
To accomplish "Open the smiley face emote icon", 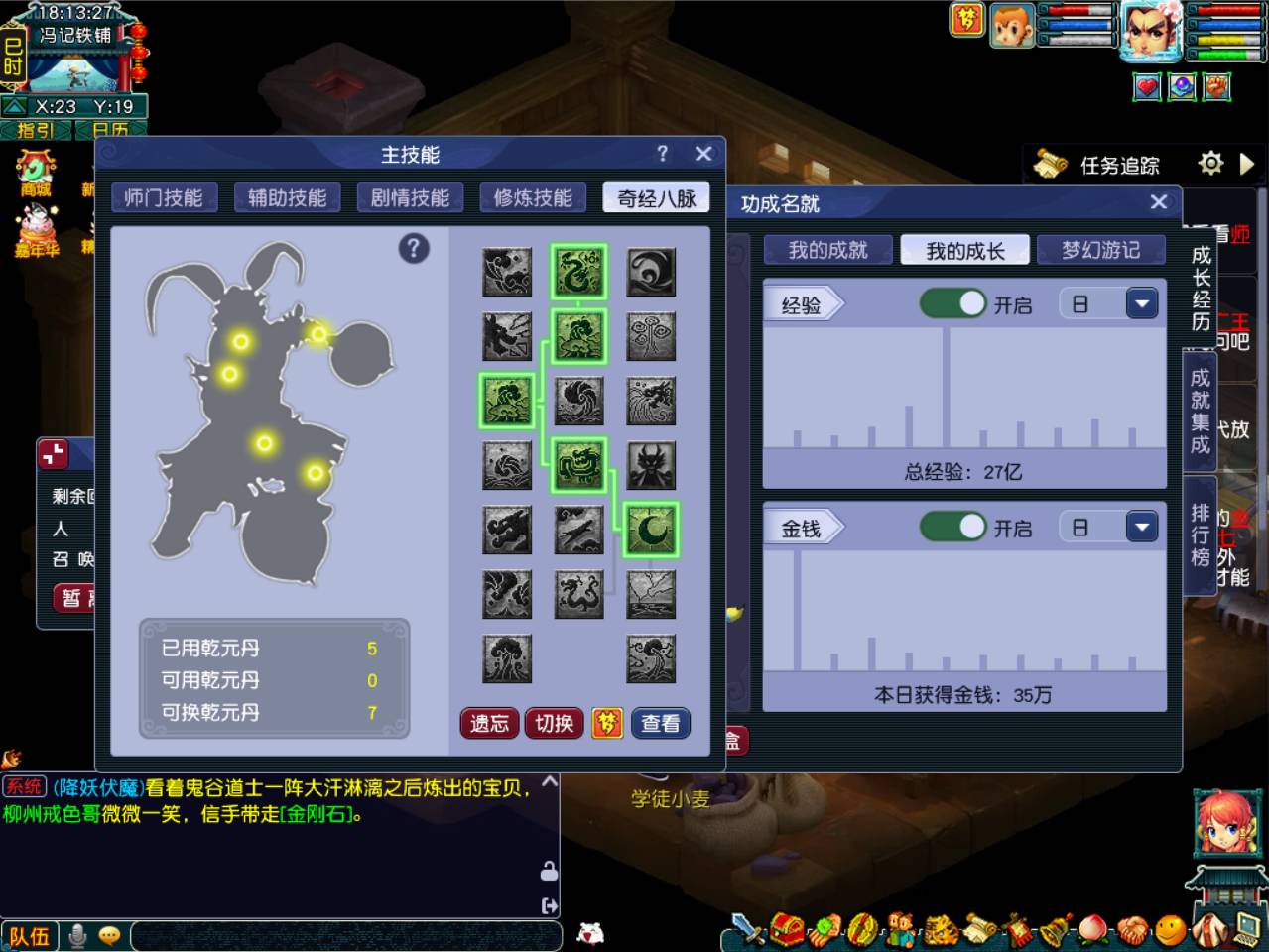I will point(1171,929).
